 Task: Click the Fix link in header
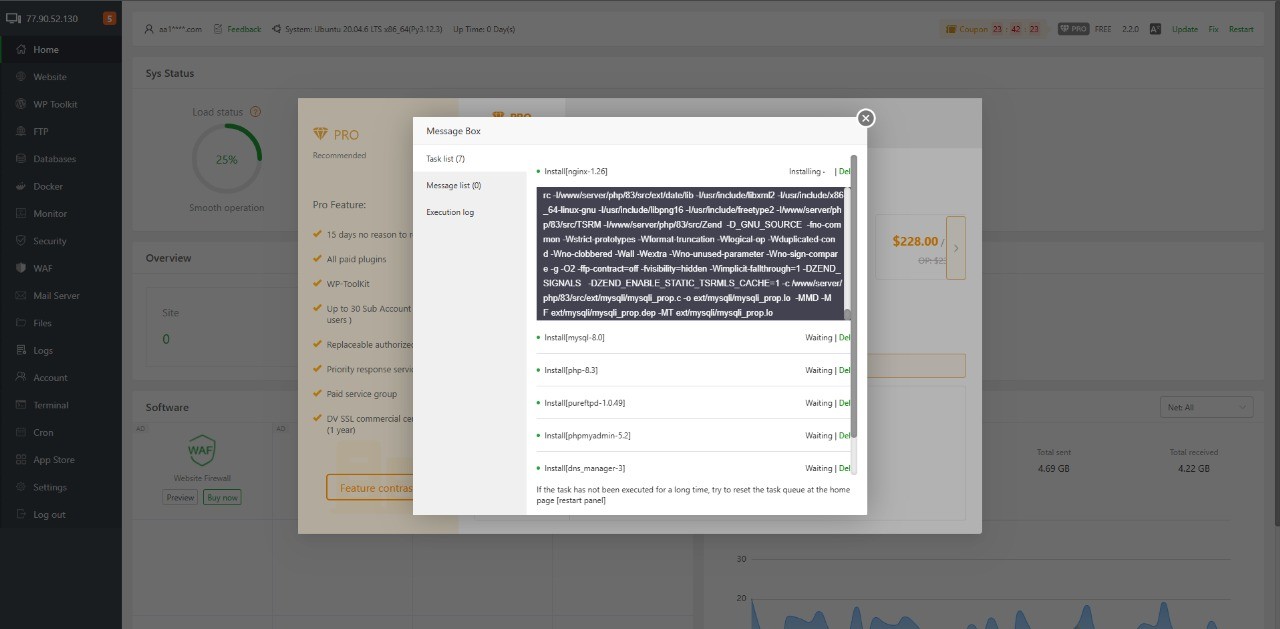coord(1213,29)
